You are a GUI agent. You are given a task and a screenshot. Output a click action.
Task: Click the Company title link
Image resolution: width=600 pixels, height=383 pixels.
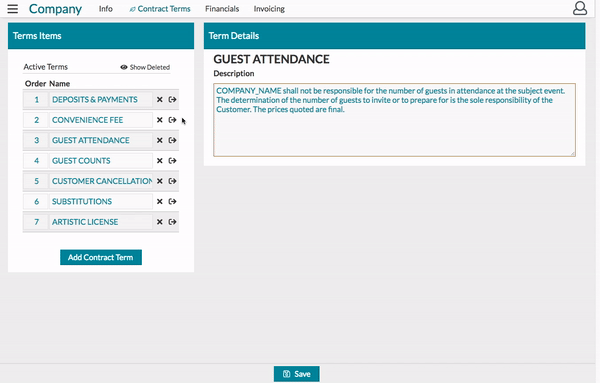click(x=55, y=9)
